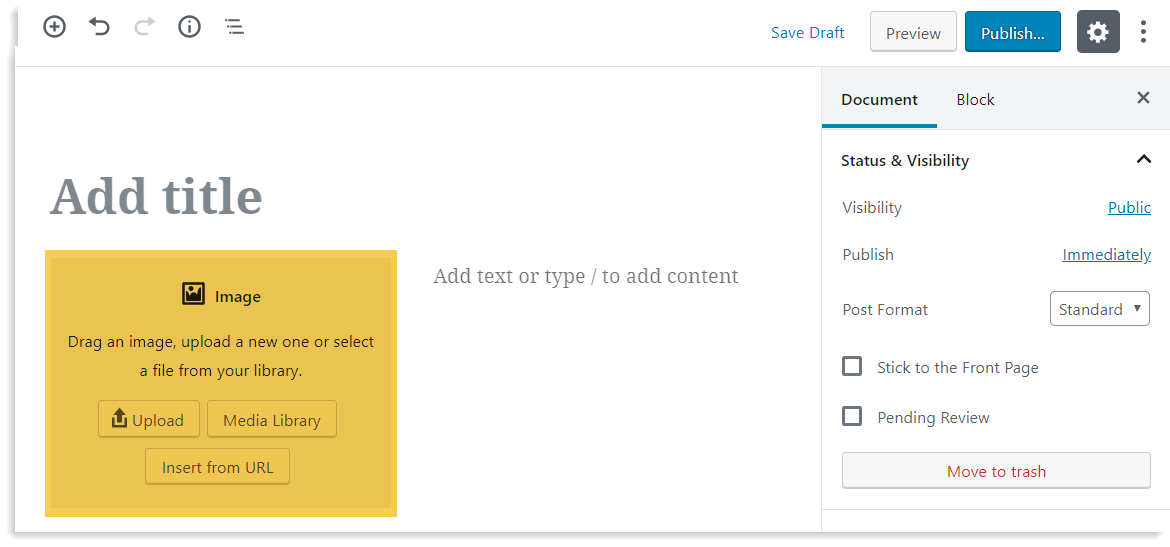The width and height of the screenshot is (1170, 547).
Task: Click the Upload image button
Action: coord(148,419)
